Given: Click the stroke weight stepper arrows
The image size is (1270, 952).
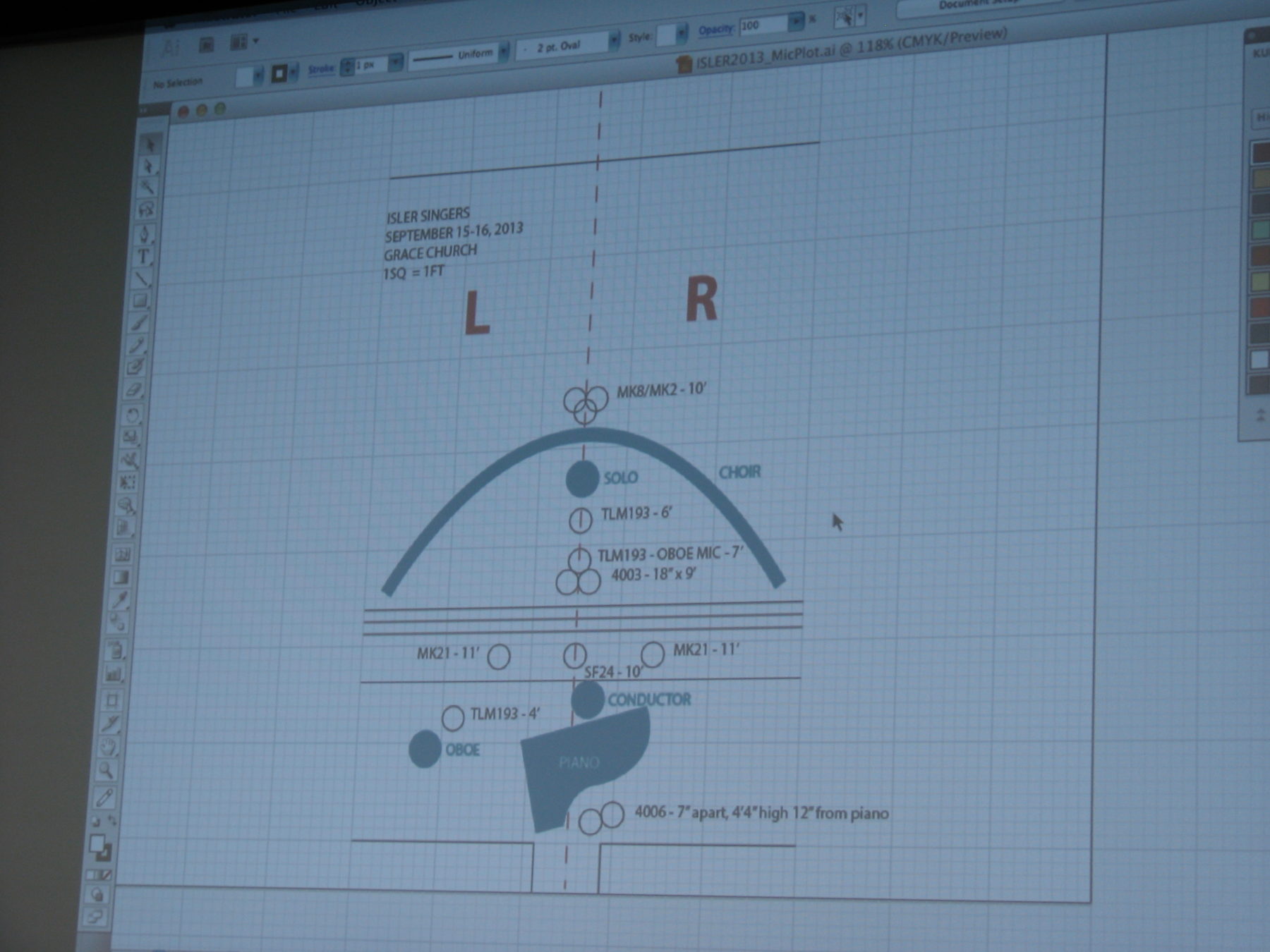Looking at the screenshot, I should [x=346, y=67].
